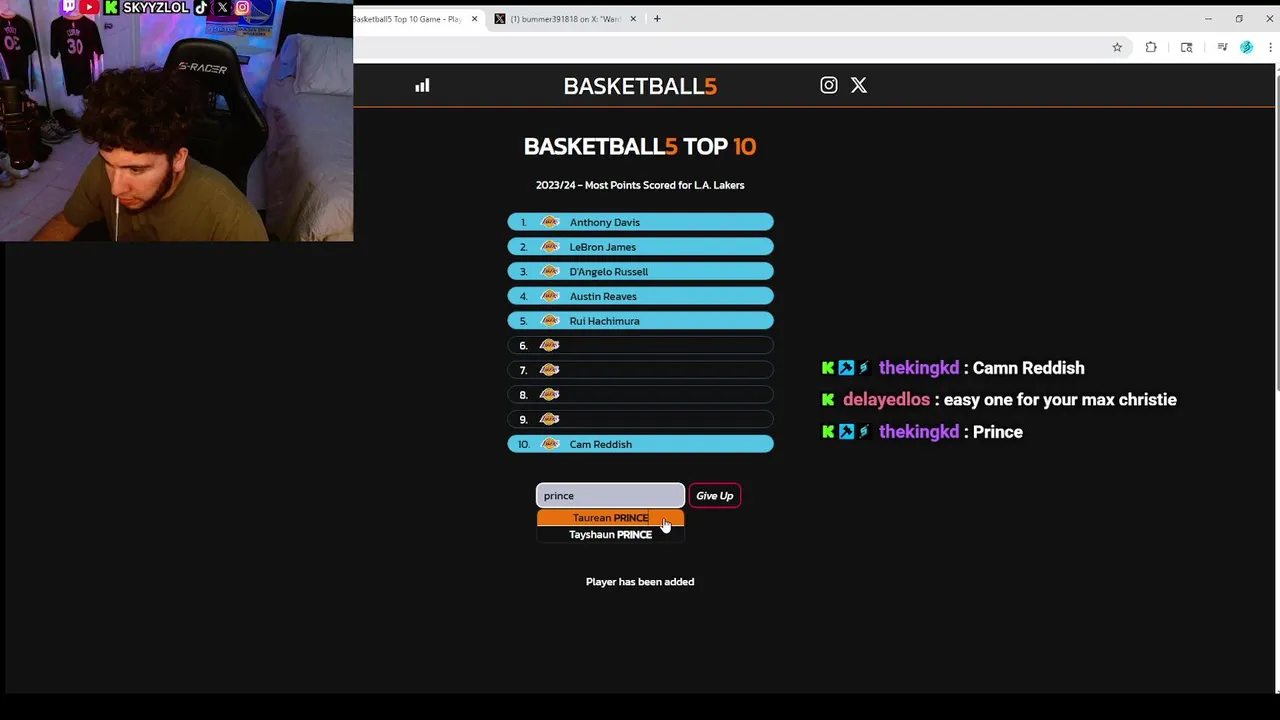Open the Basketball5 X (Twitter) page
Screen dimensions: 1280x720
pos(859,85)
